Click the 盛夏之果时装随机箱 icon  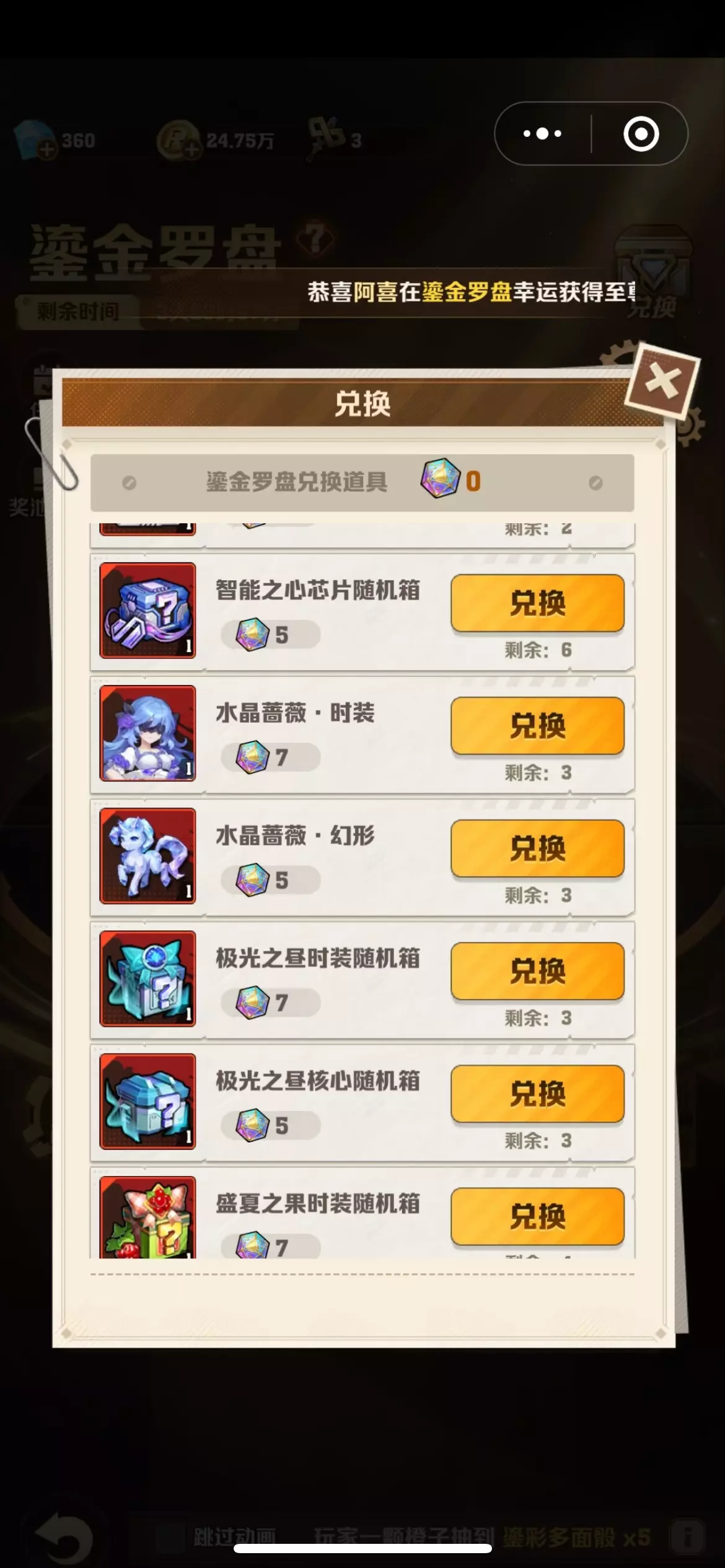(x=147, y=1216)
